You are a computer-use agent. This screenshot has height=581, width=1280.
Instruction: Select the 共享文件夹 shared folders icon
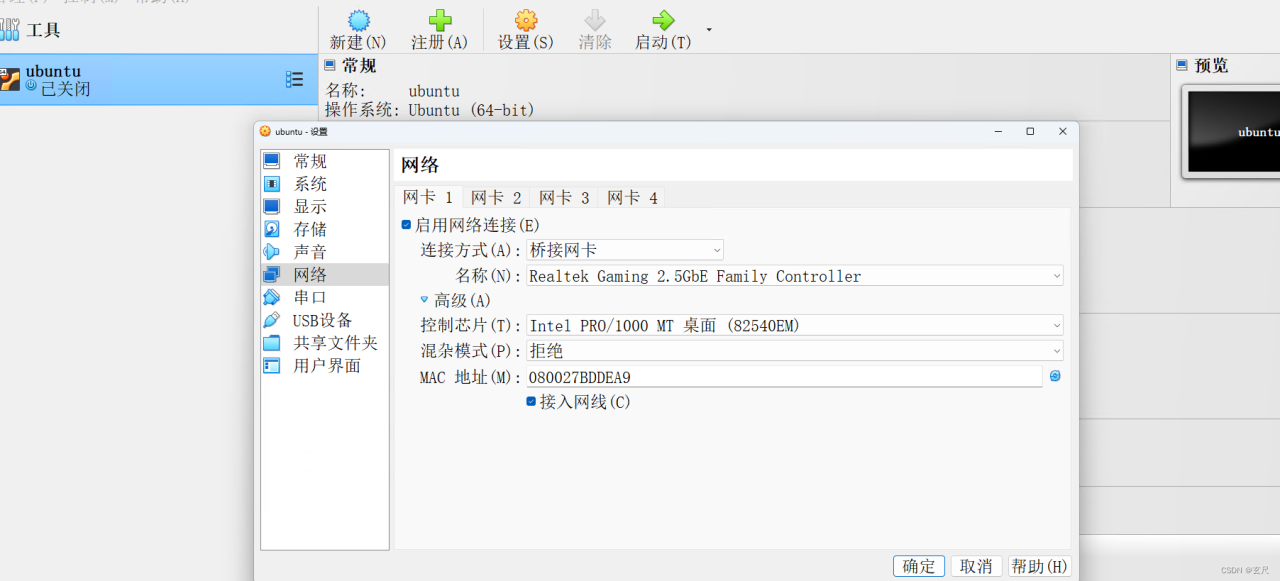[x=273, y=343]
